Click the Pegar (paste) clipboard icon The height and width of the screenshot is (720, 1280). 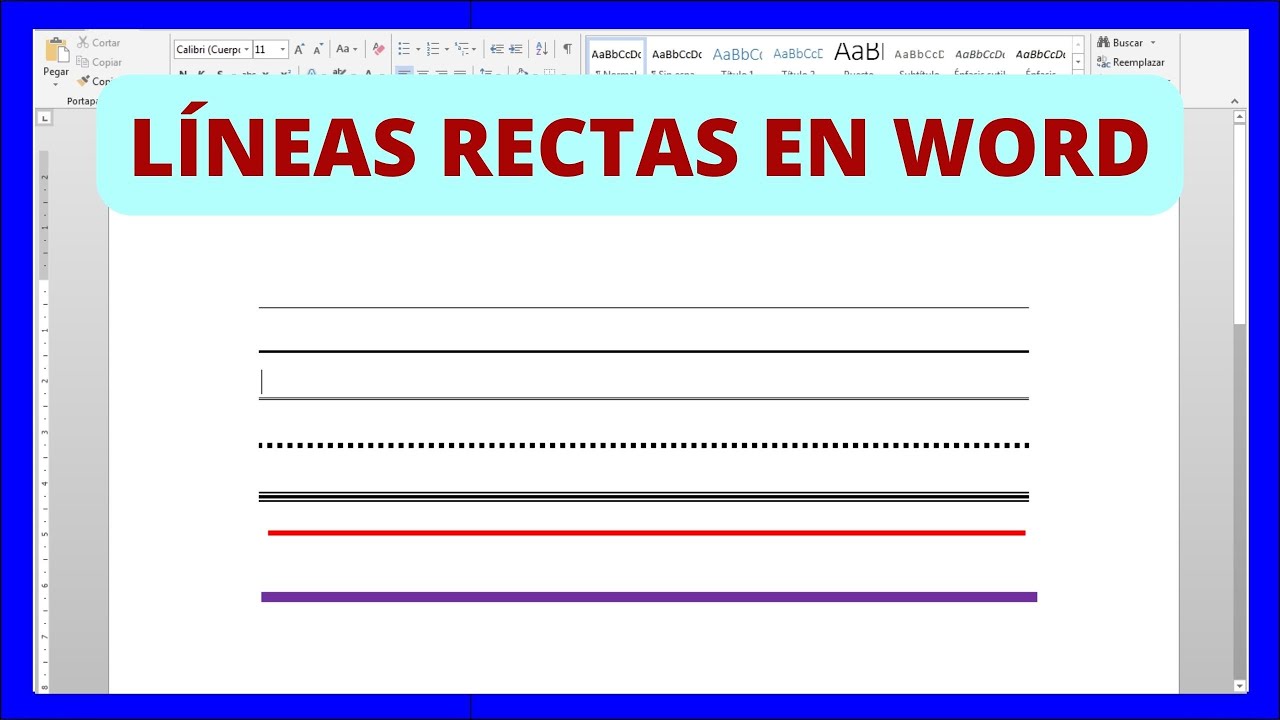tap(57, 50)
